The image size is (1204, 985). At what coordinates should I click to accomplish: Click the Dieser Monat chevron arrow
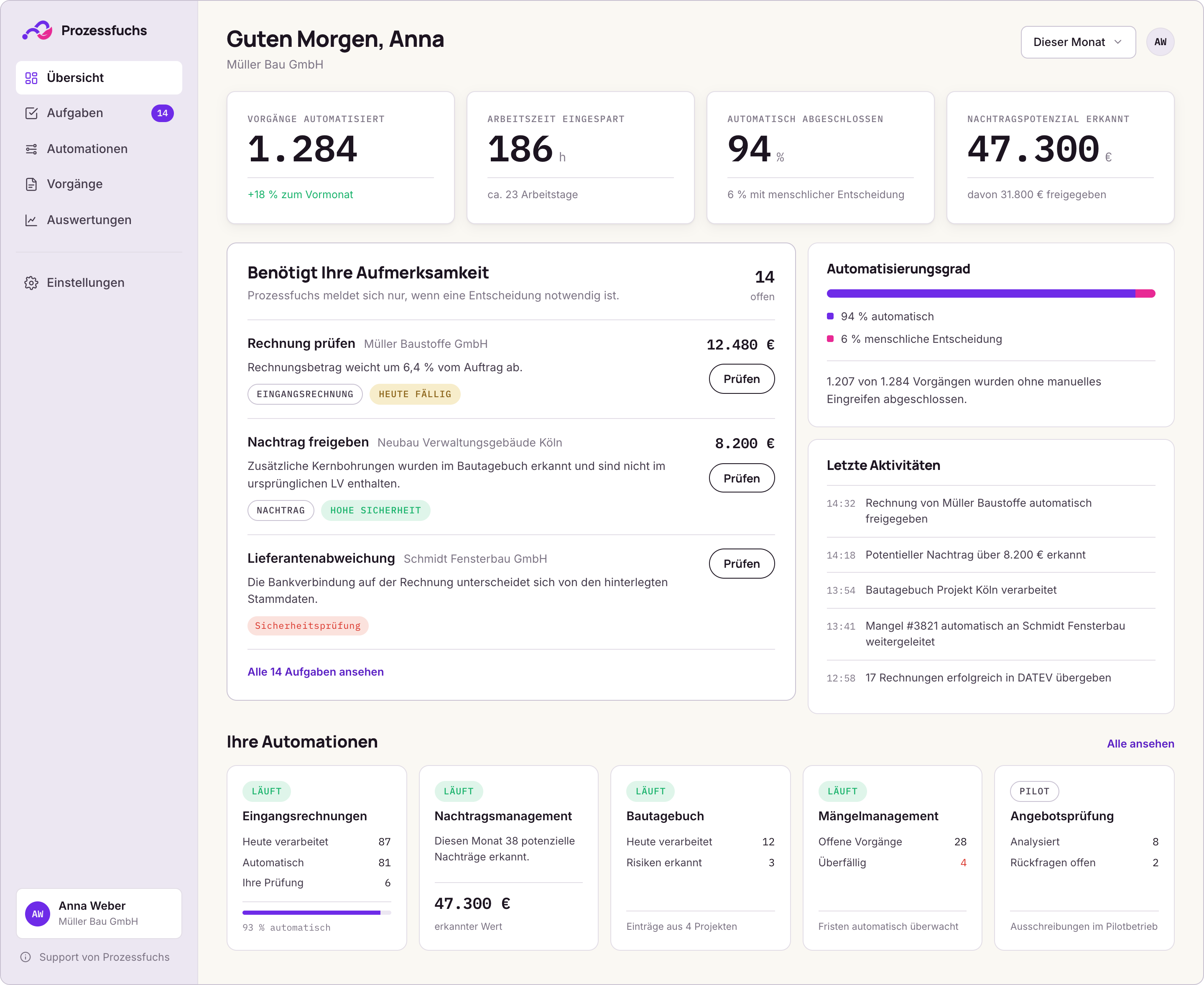(1118, 42)
